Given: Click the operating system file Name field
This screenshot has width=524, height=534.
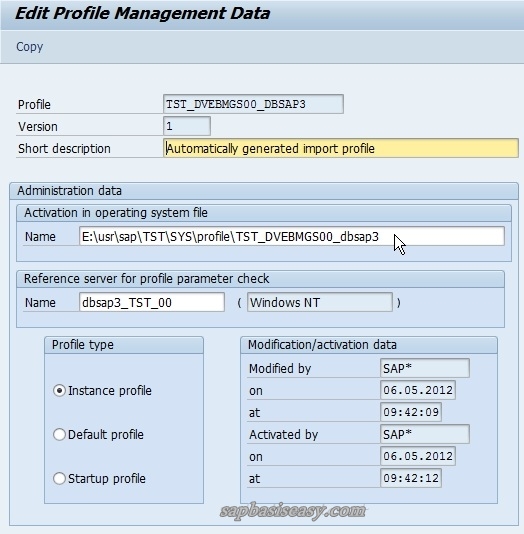Looking at the screenshot, I should coord(291,236).
